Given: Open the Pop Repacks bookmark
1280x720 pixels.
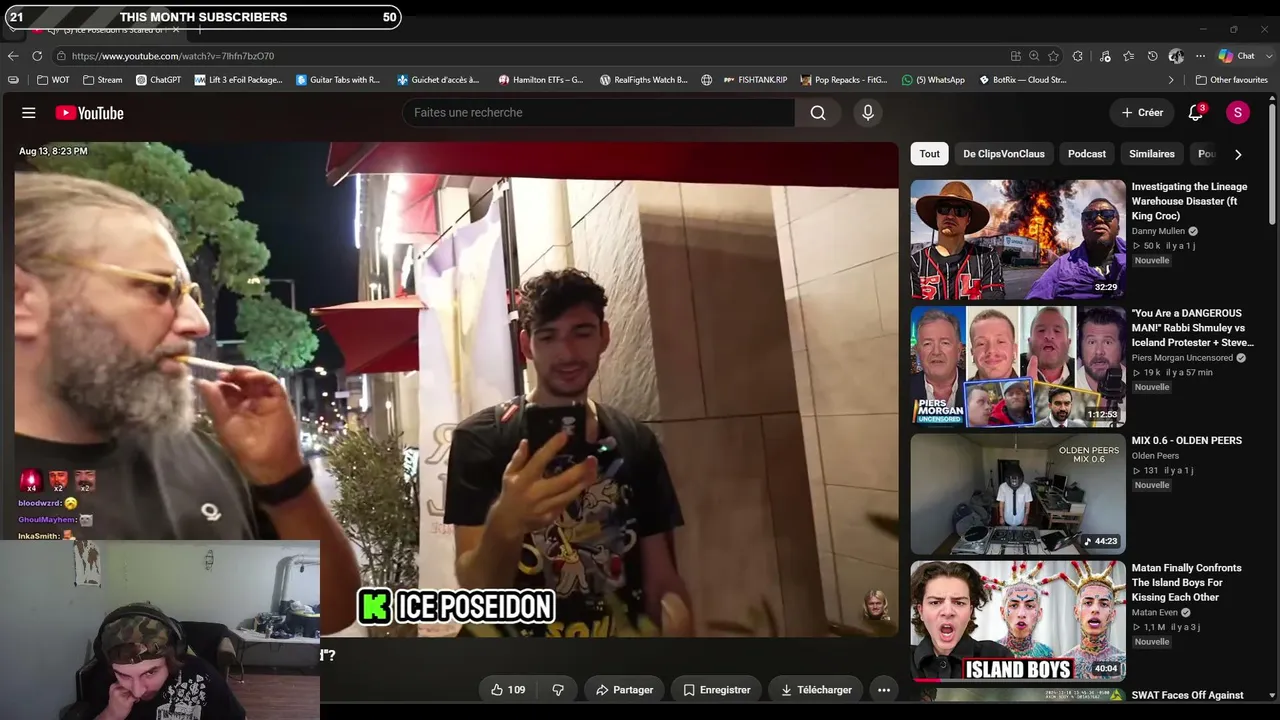Looking at the screenshot, I should [x=845, y=80].
